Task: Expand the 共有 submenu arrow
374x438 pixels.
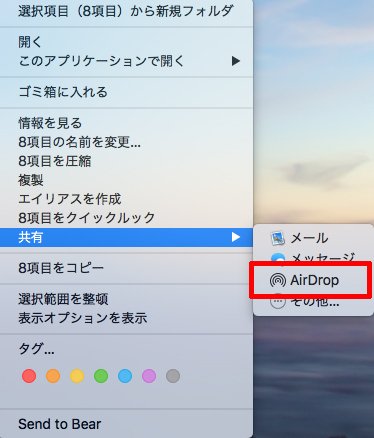Action: [236, 237]
